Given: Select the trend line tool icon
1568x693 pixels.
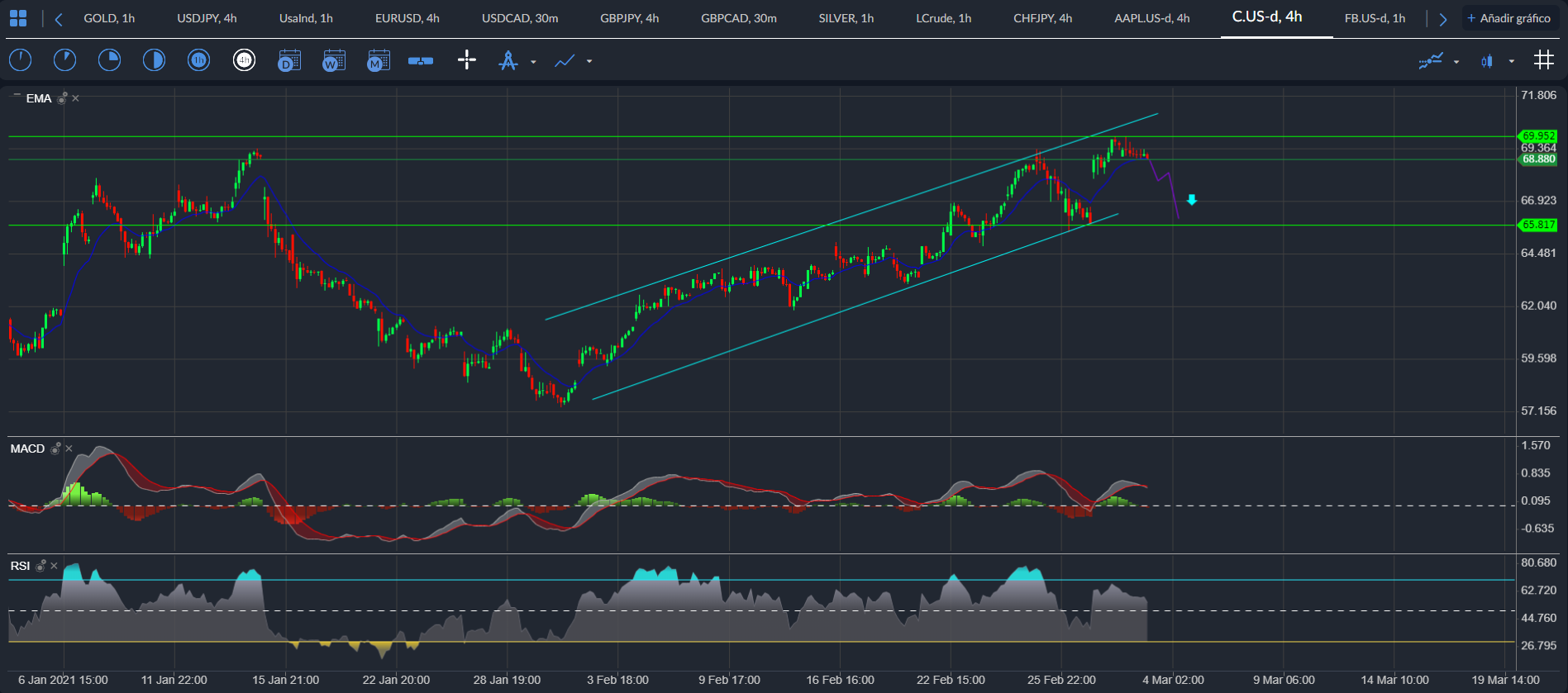Looking at the screenshot, I should point(565,60).
